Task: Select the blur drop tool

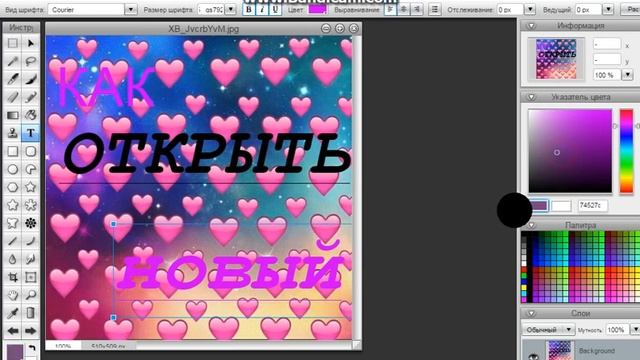Action: coord(13,259)
